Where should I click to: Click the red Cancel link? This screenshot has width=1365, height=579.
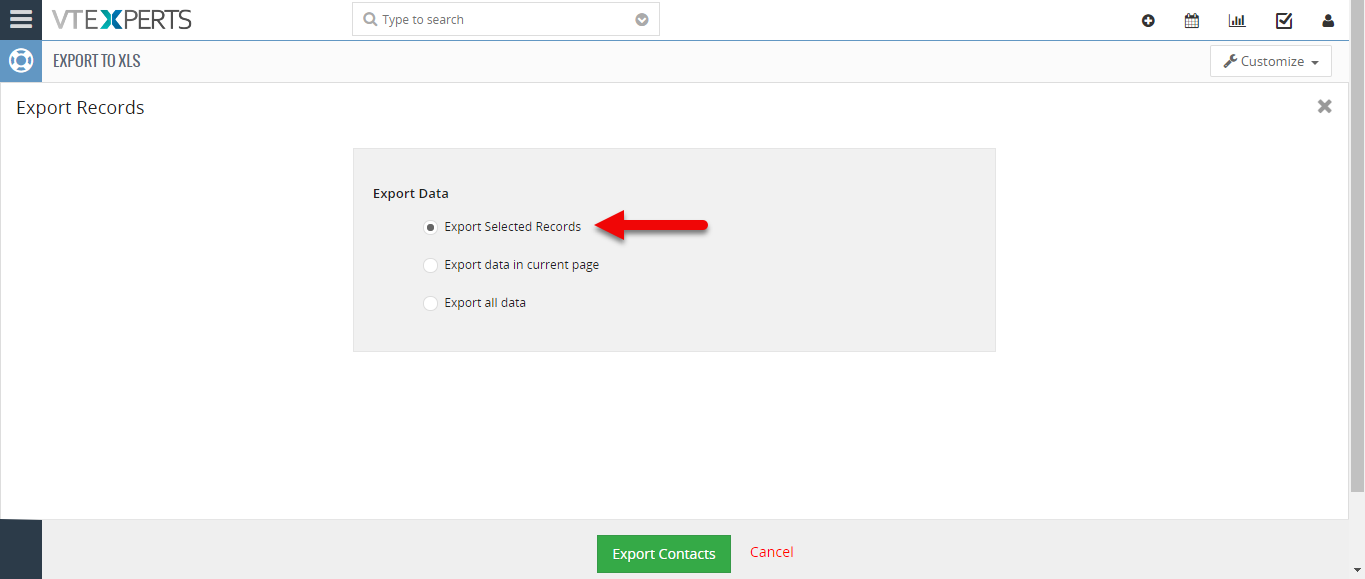pyautogui.click(x=772, y=552)
